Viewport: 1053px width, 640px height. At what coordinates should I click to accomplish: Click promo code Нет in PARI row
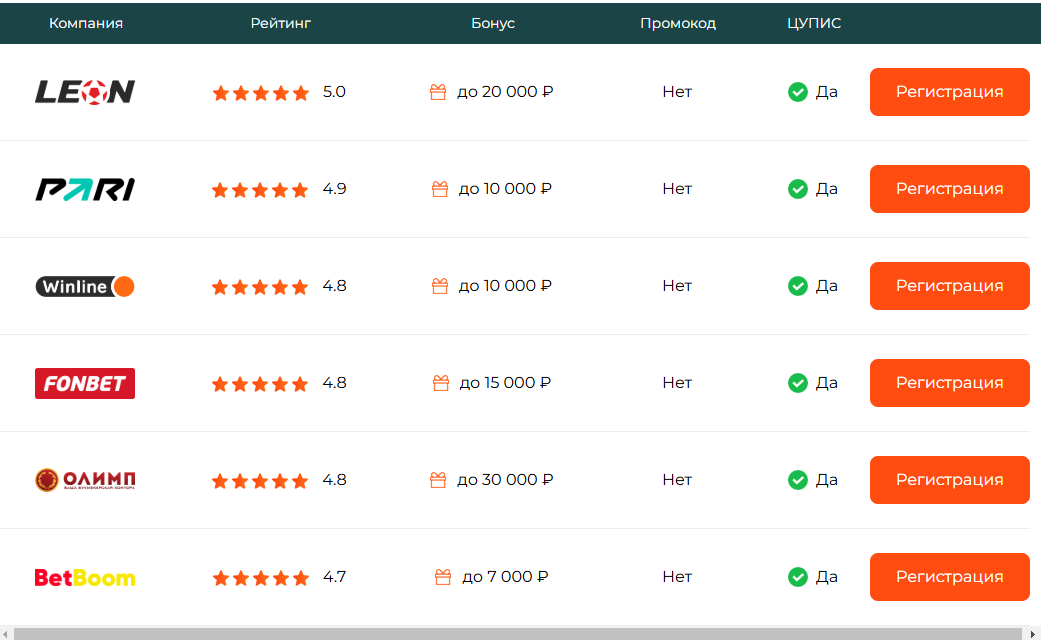pos(677,189)
